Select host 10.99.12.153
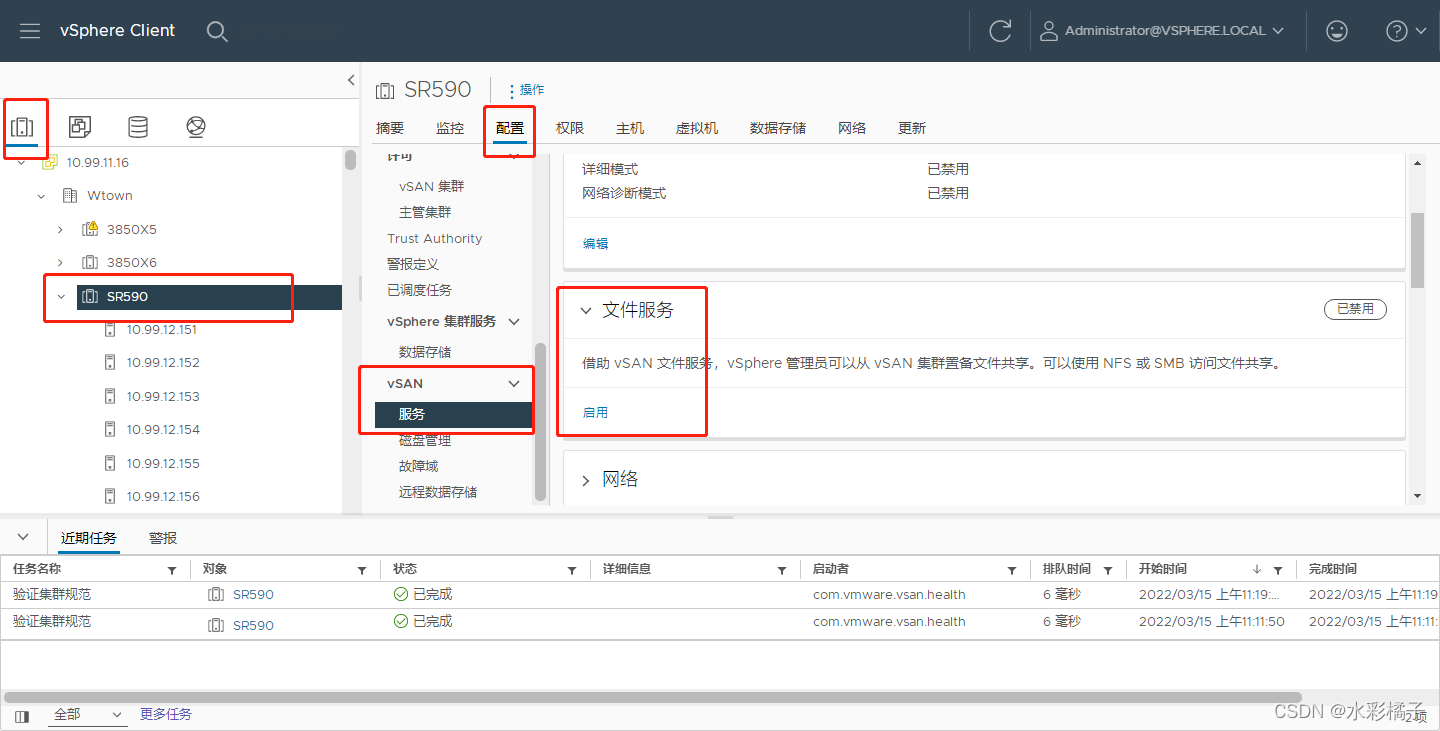 tap(163, 397)
